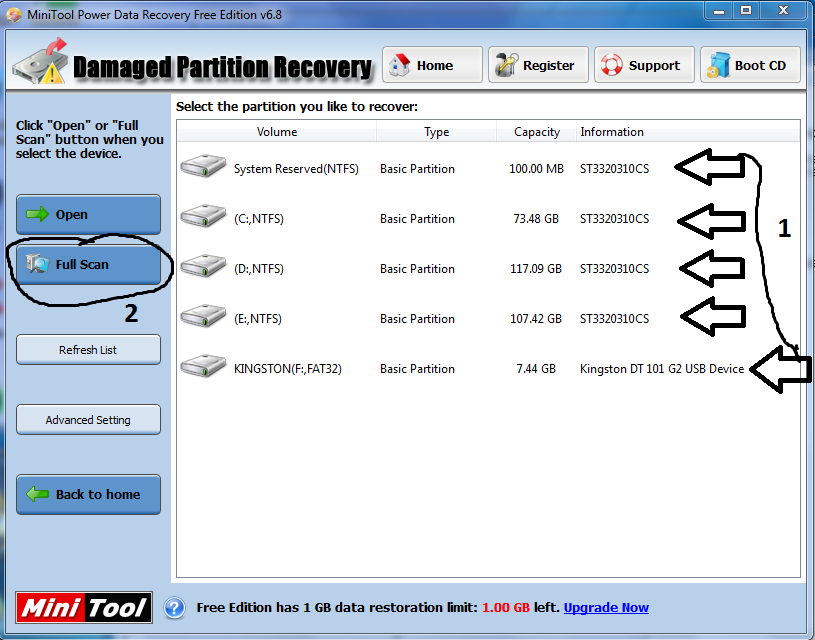Image resolution: width=815 pixels, height=640 pixels.
Task: Start a Full Scan via its magnifier icon
Action: click(37, 264)
